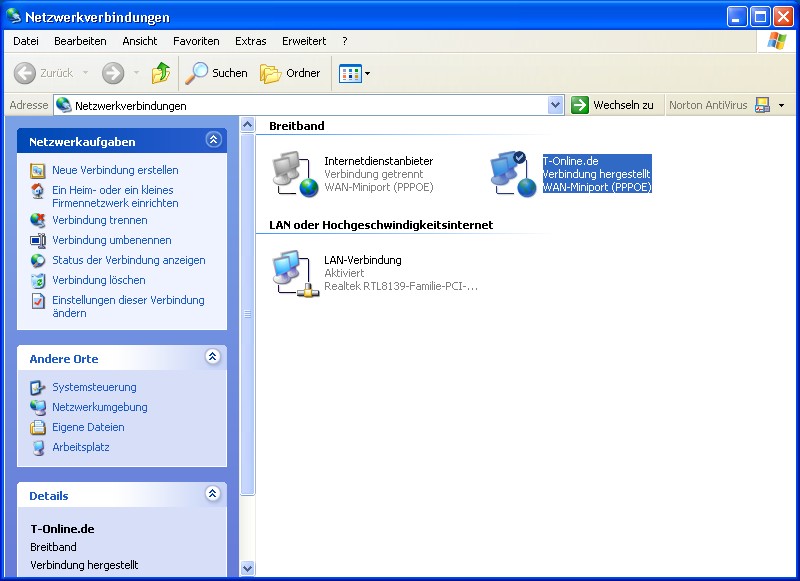
Task: Collapse the Netzwerkaufgaben panel
Action: pyautogui.click(x=212, y=141)
